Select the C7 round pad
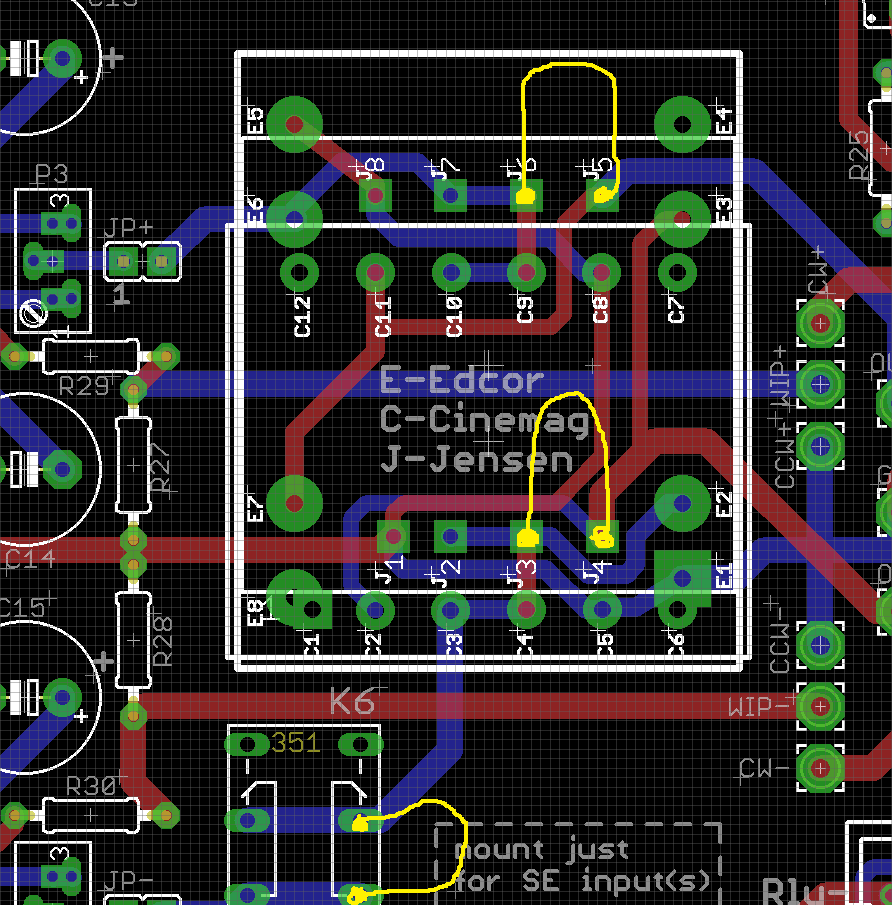The height and width of the screenshot is (905, 892). tap(677, 272)
